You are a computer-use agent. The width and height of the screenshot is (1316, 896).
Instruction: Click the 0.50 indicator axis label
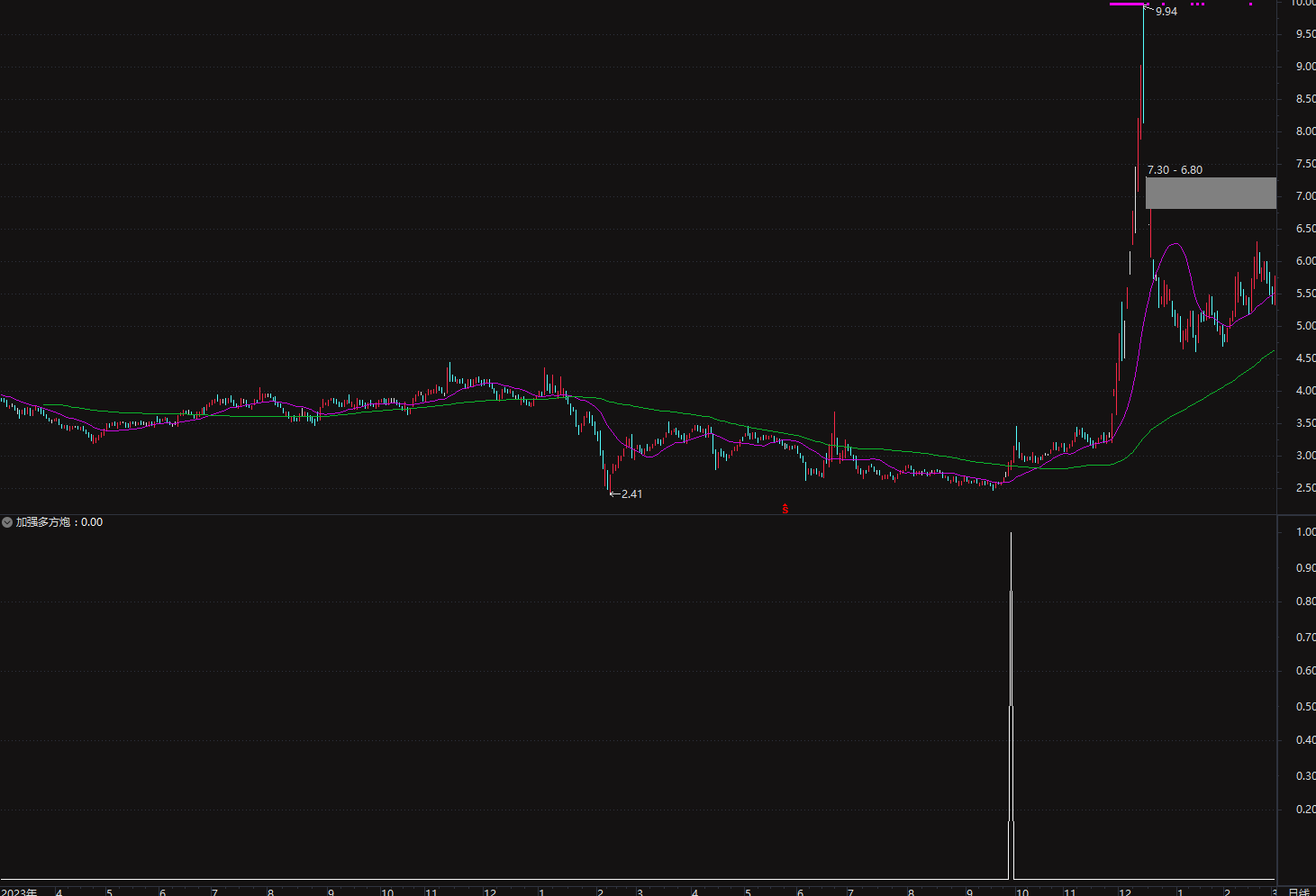[1305, 707]
